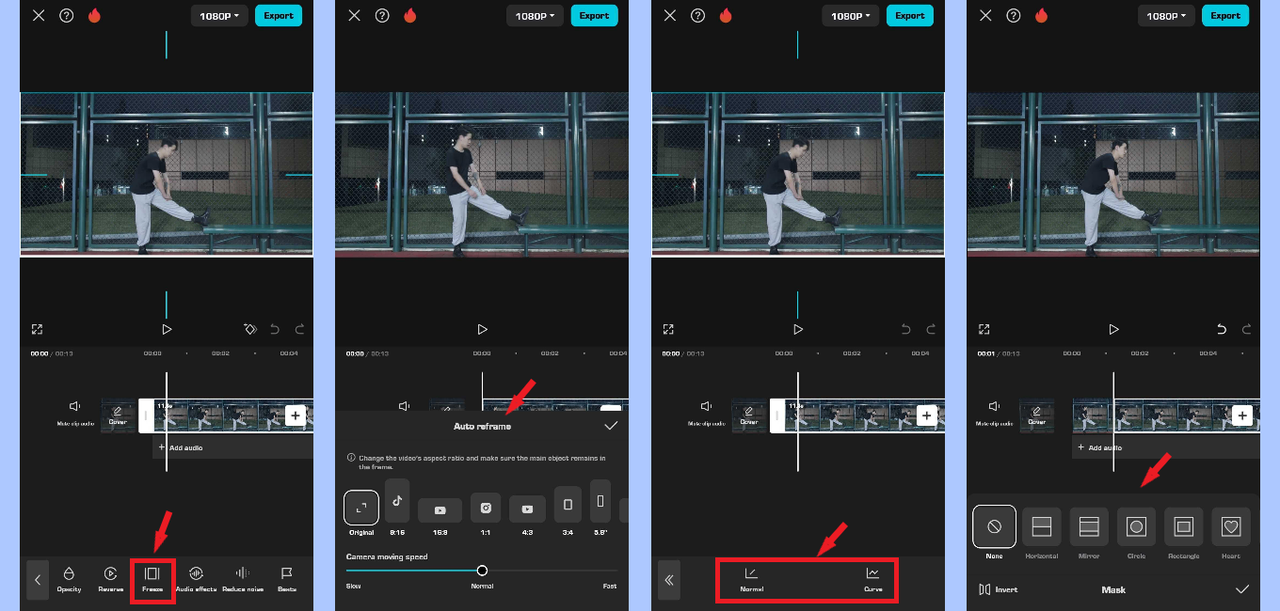Image resolution: width=1280 pixels, height=611 pixels.
Task: Click Export in the Auto reframe screen
Action: point(594,16)
